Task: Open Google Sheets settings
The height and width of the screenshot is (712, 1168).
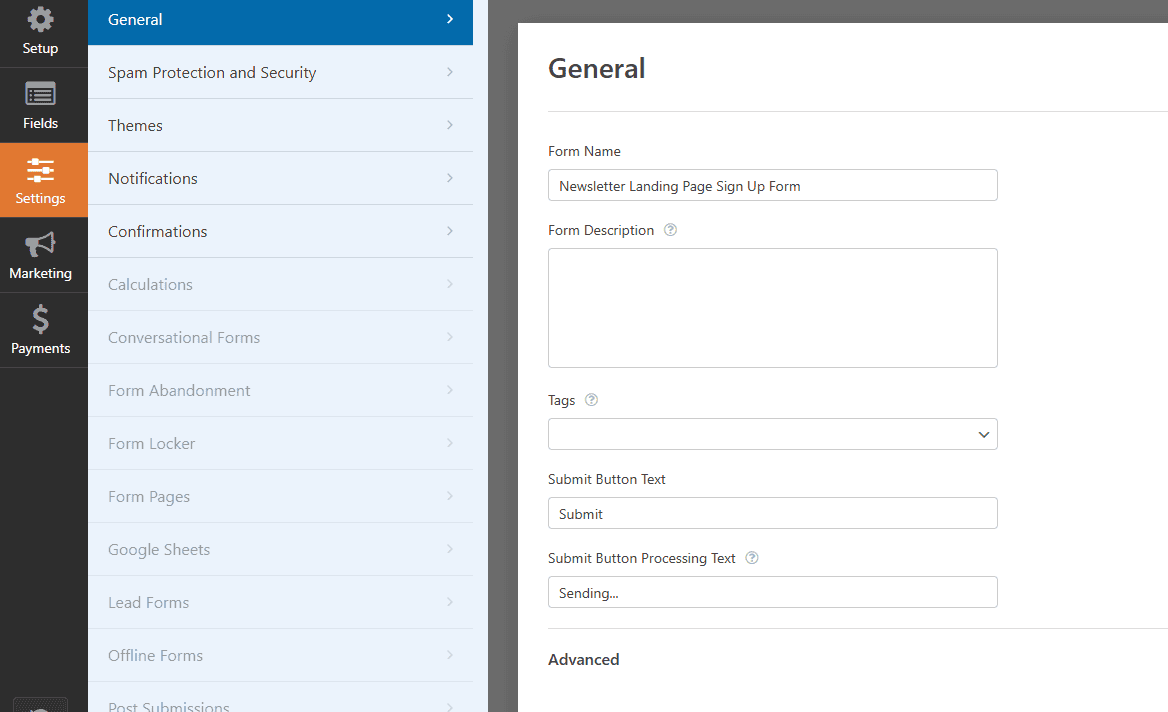Action: click(x=280, y=550)
